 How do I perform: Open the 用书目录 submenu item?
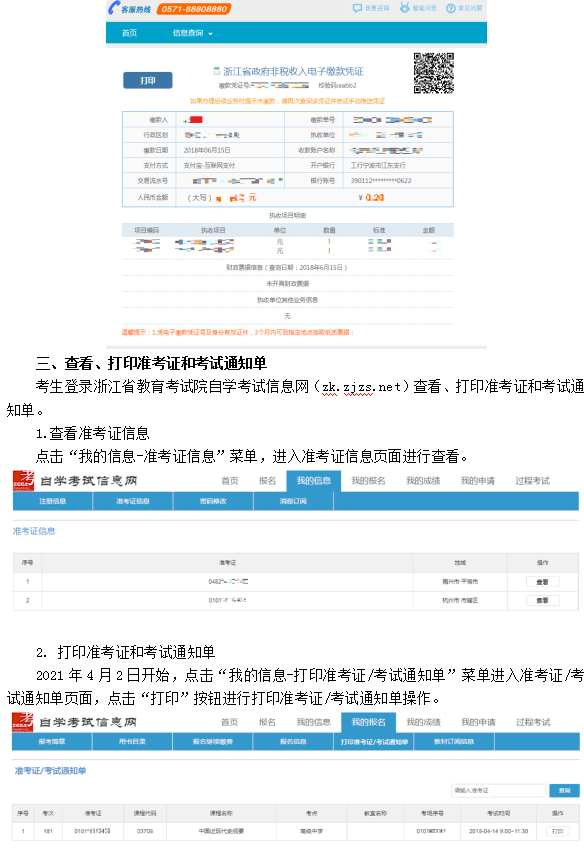coord(133,742)
